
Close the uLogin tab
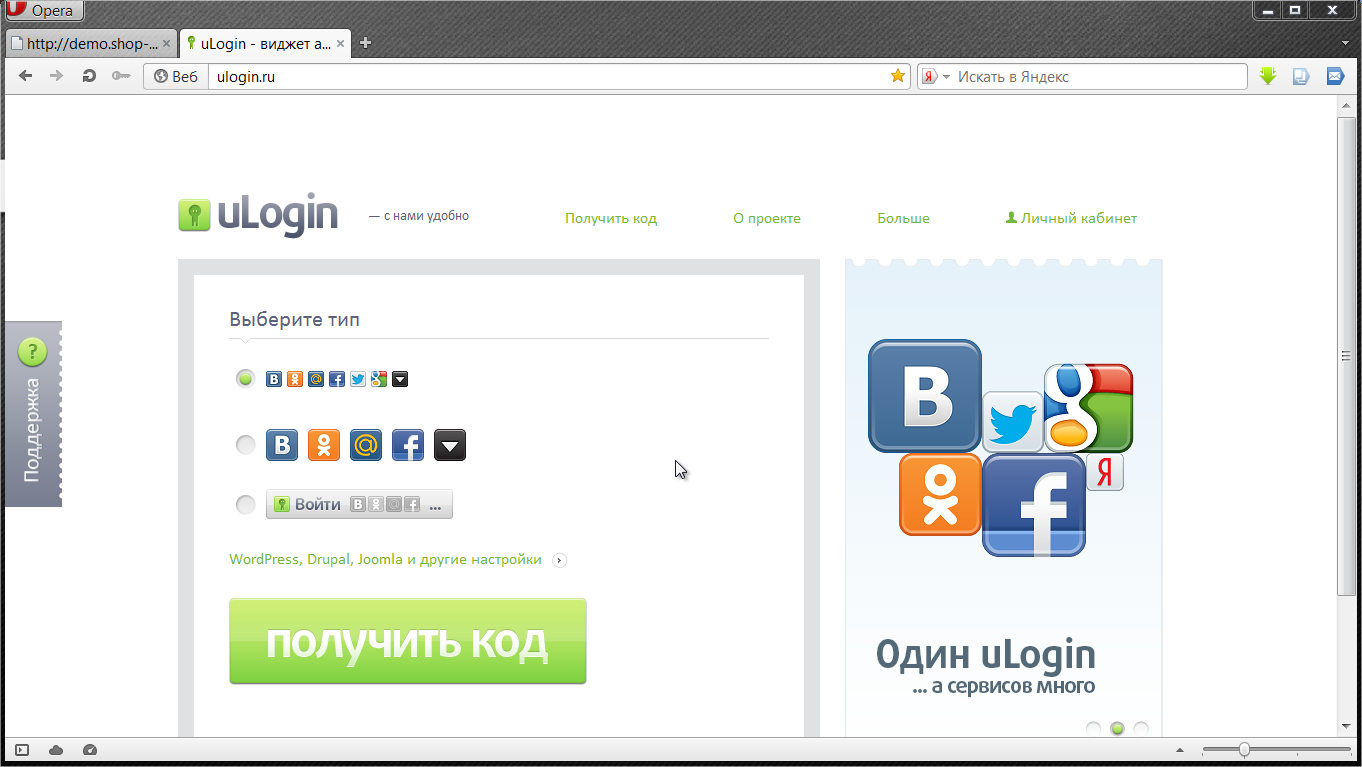pyautogui.click(x=340, y=44)
